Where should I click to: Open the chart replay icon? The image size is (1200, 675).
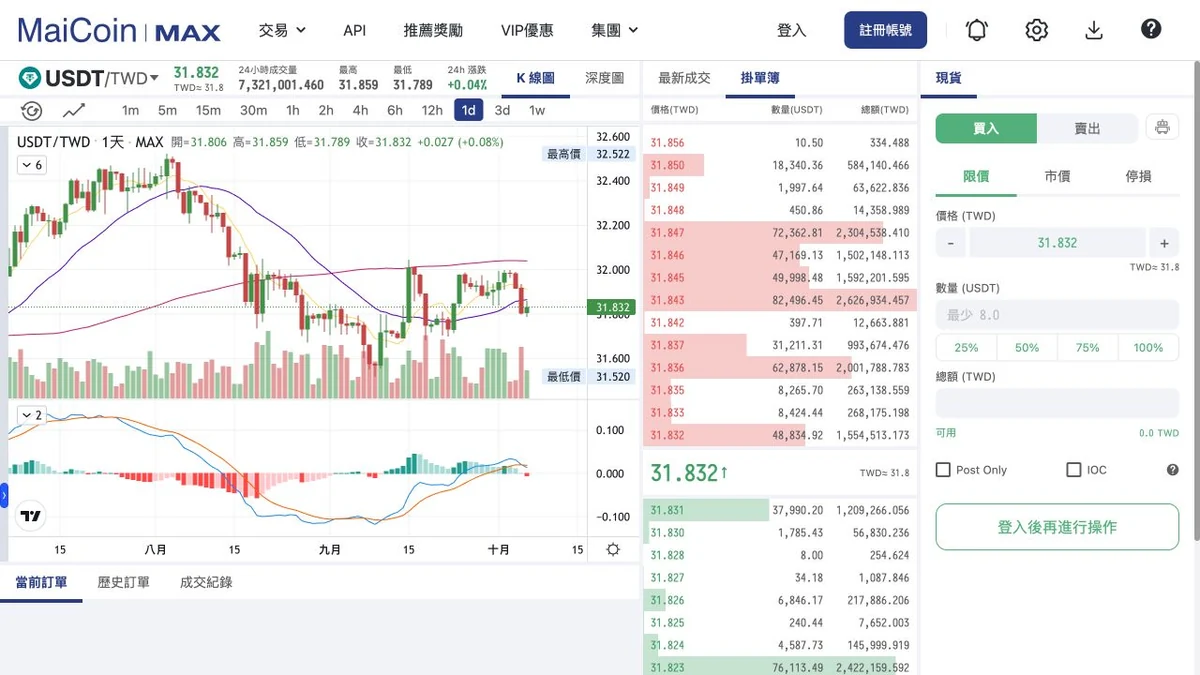click(x=31, y=110)
